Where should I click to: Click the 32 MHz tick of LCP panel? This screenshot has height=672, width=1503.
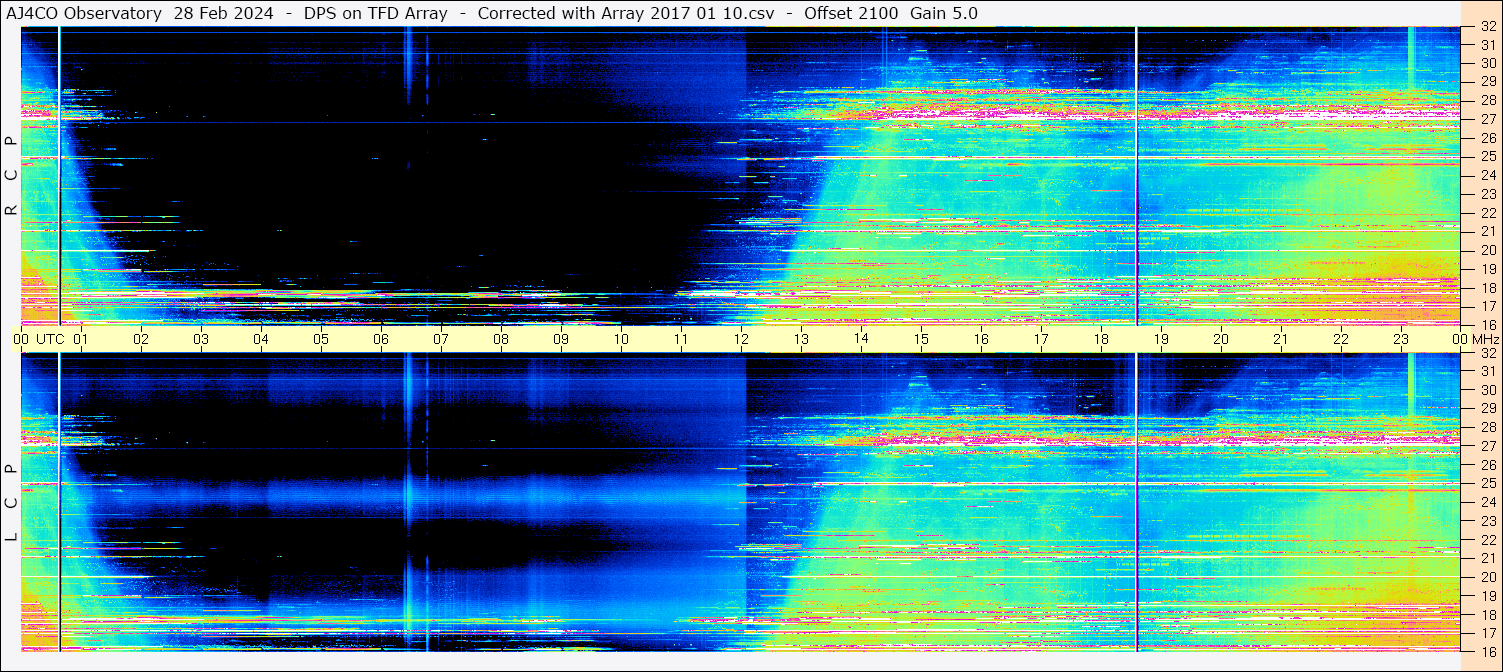click(1487, 353)
